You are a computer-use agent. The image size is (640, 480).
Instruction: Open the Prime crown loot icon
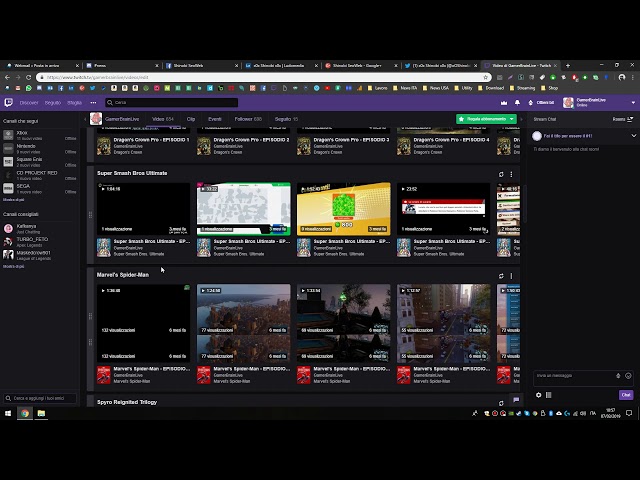(504, 103)
